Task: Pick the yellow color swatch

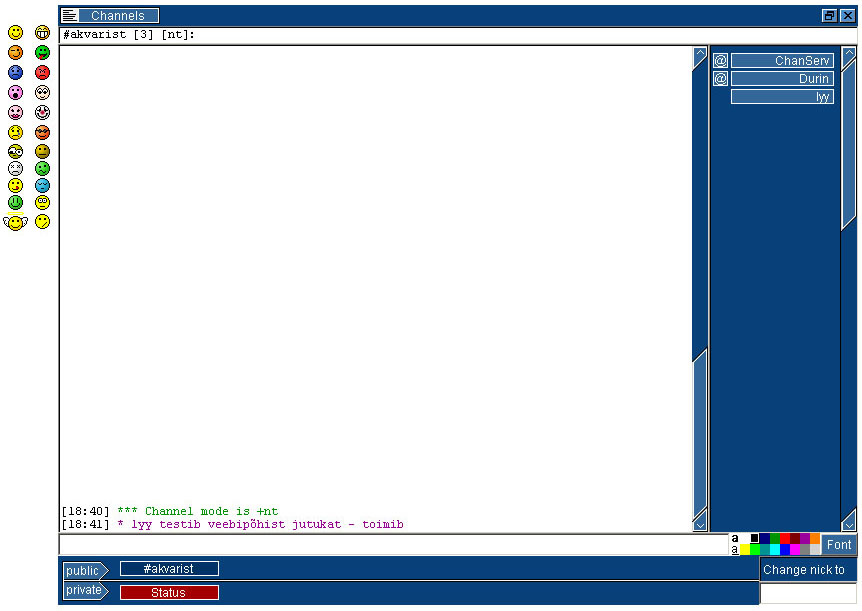Action: coord(745,549)
